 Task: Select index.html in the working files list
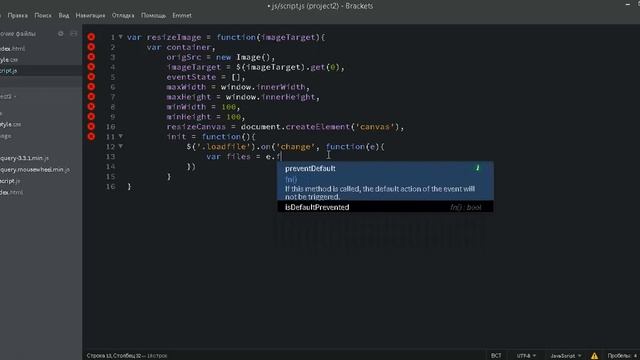(x=12, y=49)
